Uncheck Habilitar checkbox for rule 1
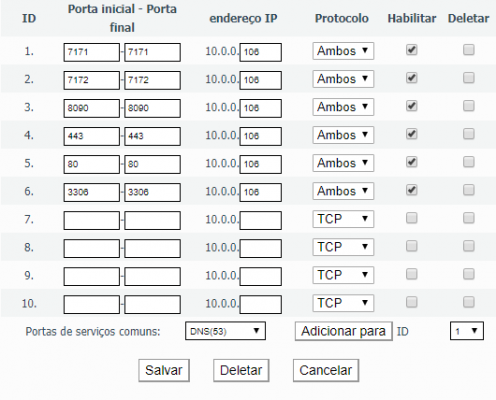Image resolution: width=496 pixels, height=400 pixels. click(x=412, y=50)
